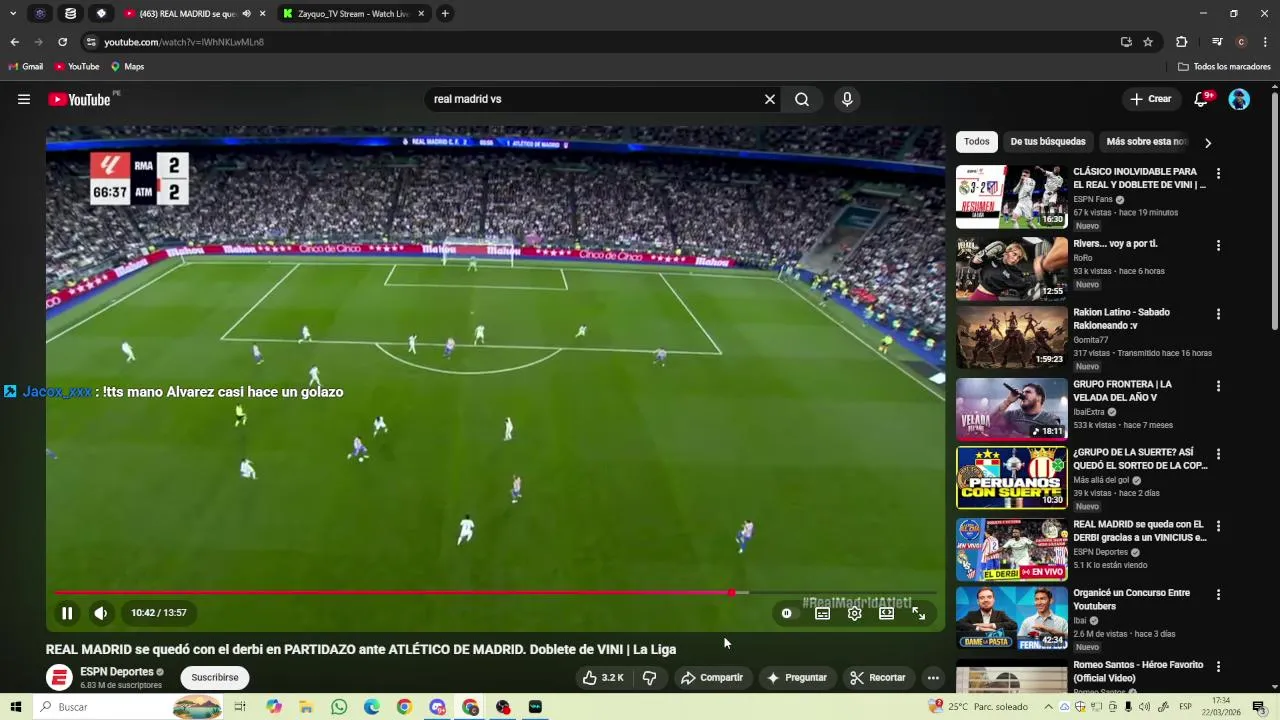Open the Windows Start menu
The width and height of the screenshot is (1280, 720).
16,707
